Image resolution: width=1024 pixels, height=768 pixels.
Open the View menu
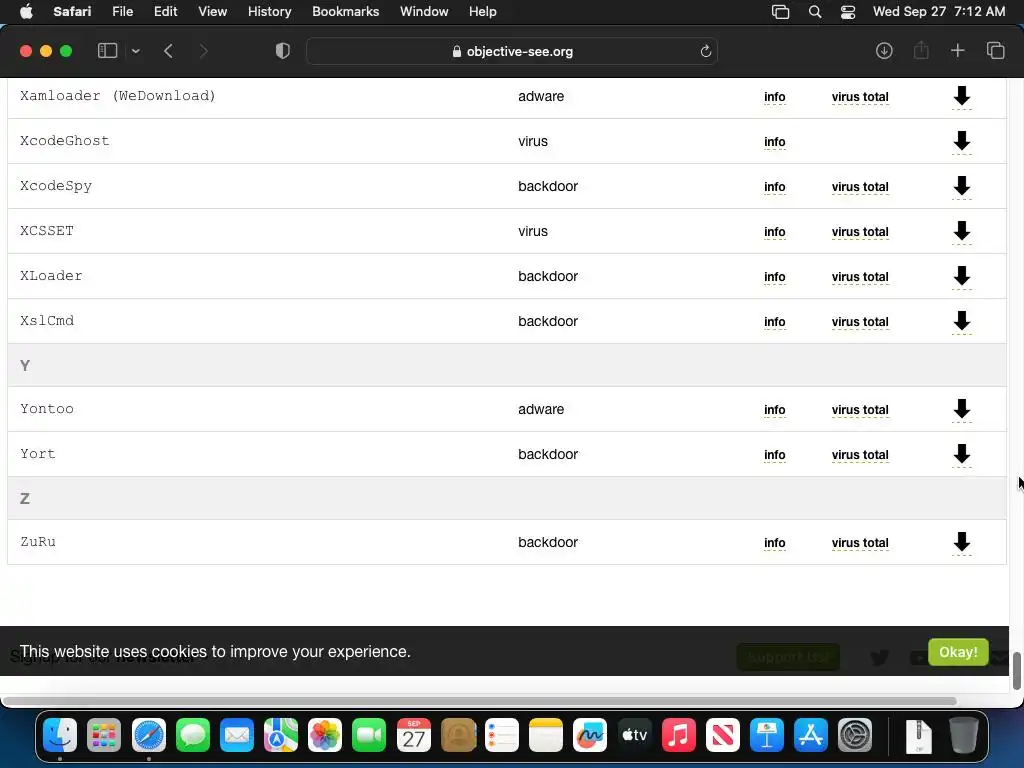tap(212, 12)
